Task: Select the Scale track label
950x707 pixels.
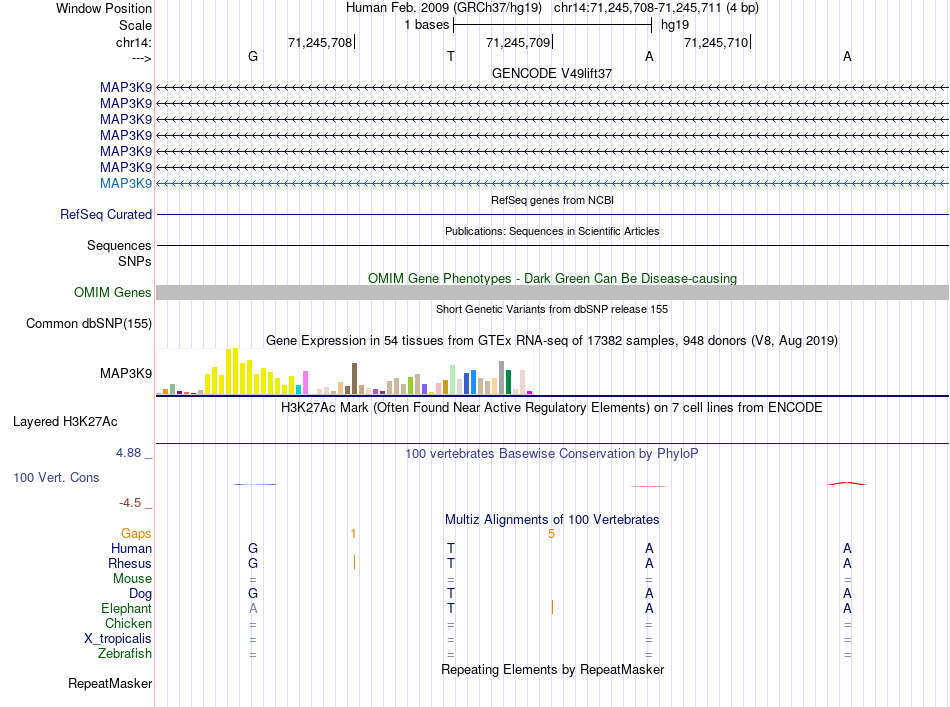Action: pyautogui.click(x=135, y=25)
